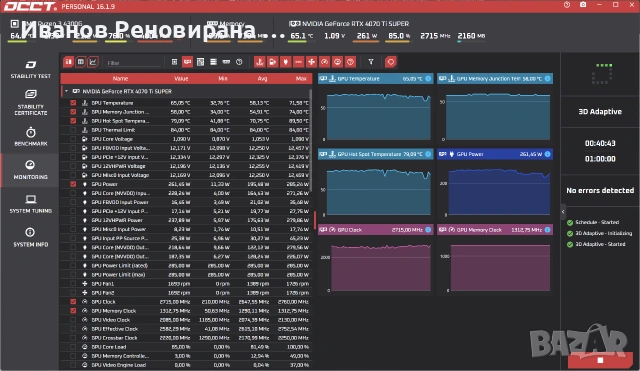The height and width of the screenshot is (371, 640).
Task: Take a screenshot with the camera icon
Action: click(x=583, y=5)
